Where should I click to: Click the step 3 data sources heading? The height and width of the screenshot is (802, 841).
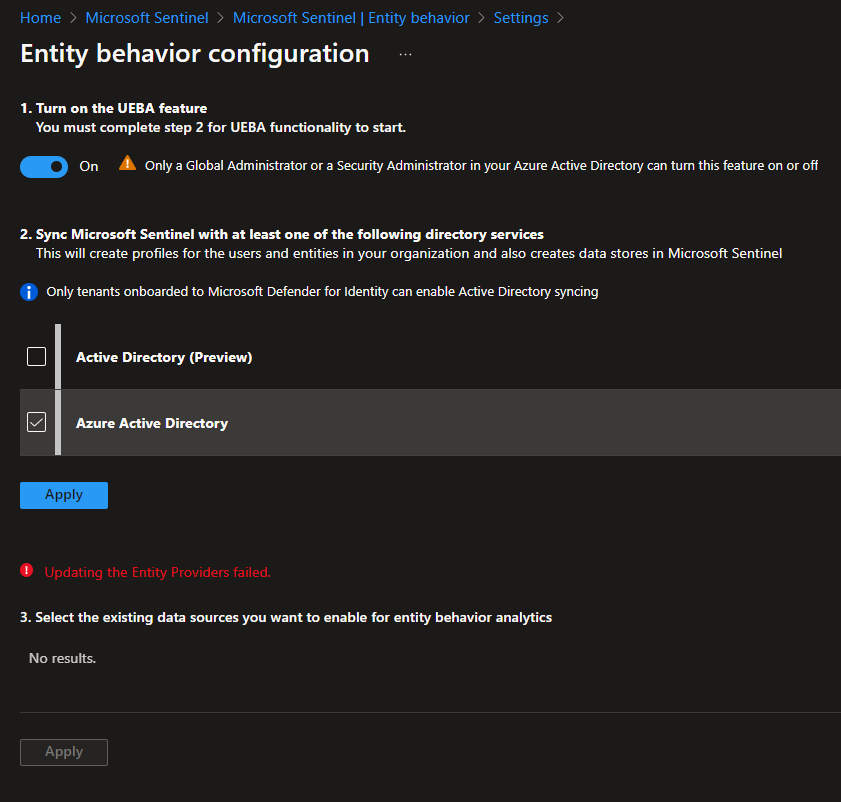[x=286, y=617]
